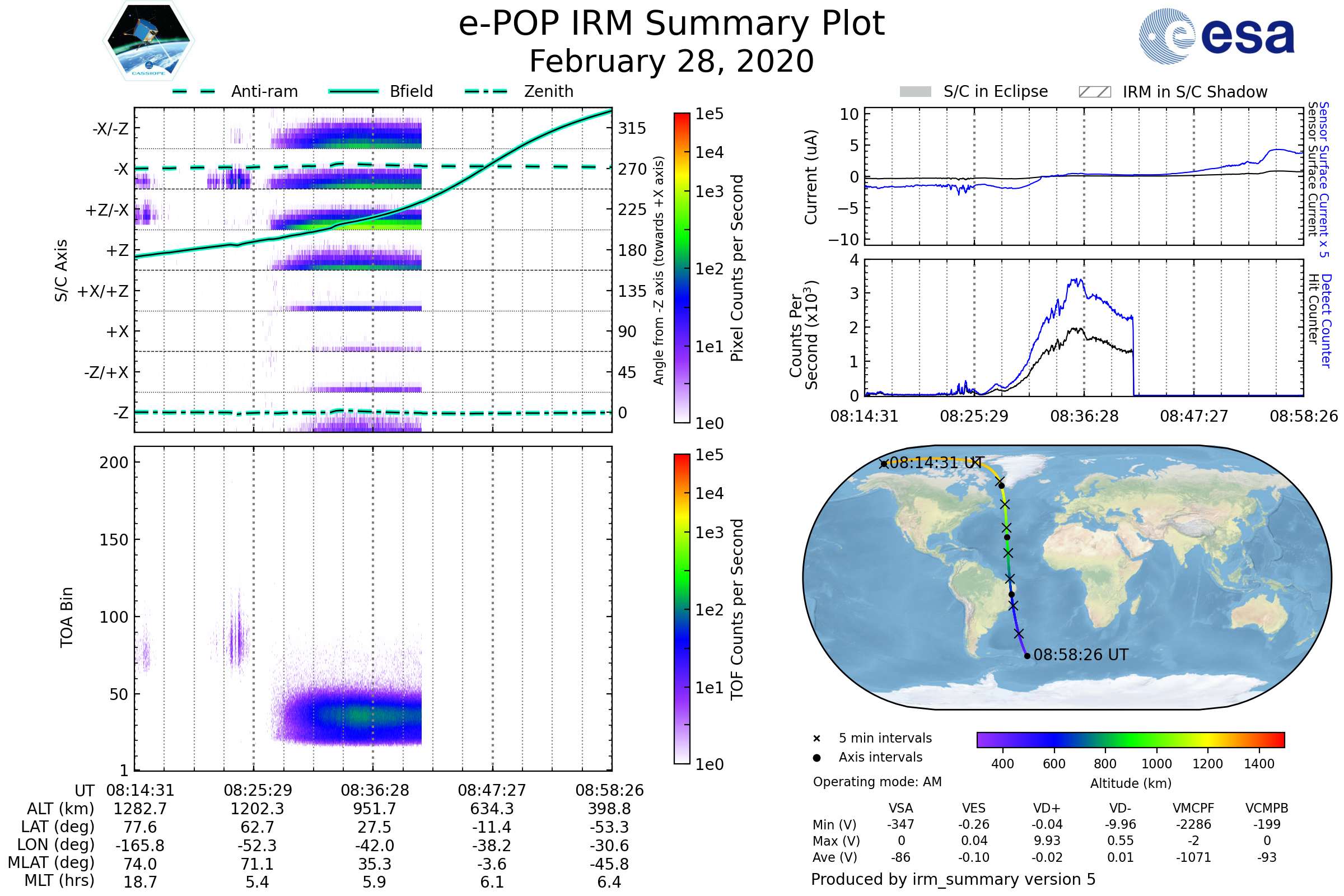The height and width of the screenshot is (896, 1344).
Task: Click the IRM in S/C Shadow hatched swatch
Action: [x=1094, y=92]
